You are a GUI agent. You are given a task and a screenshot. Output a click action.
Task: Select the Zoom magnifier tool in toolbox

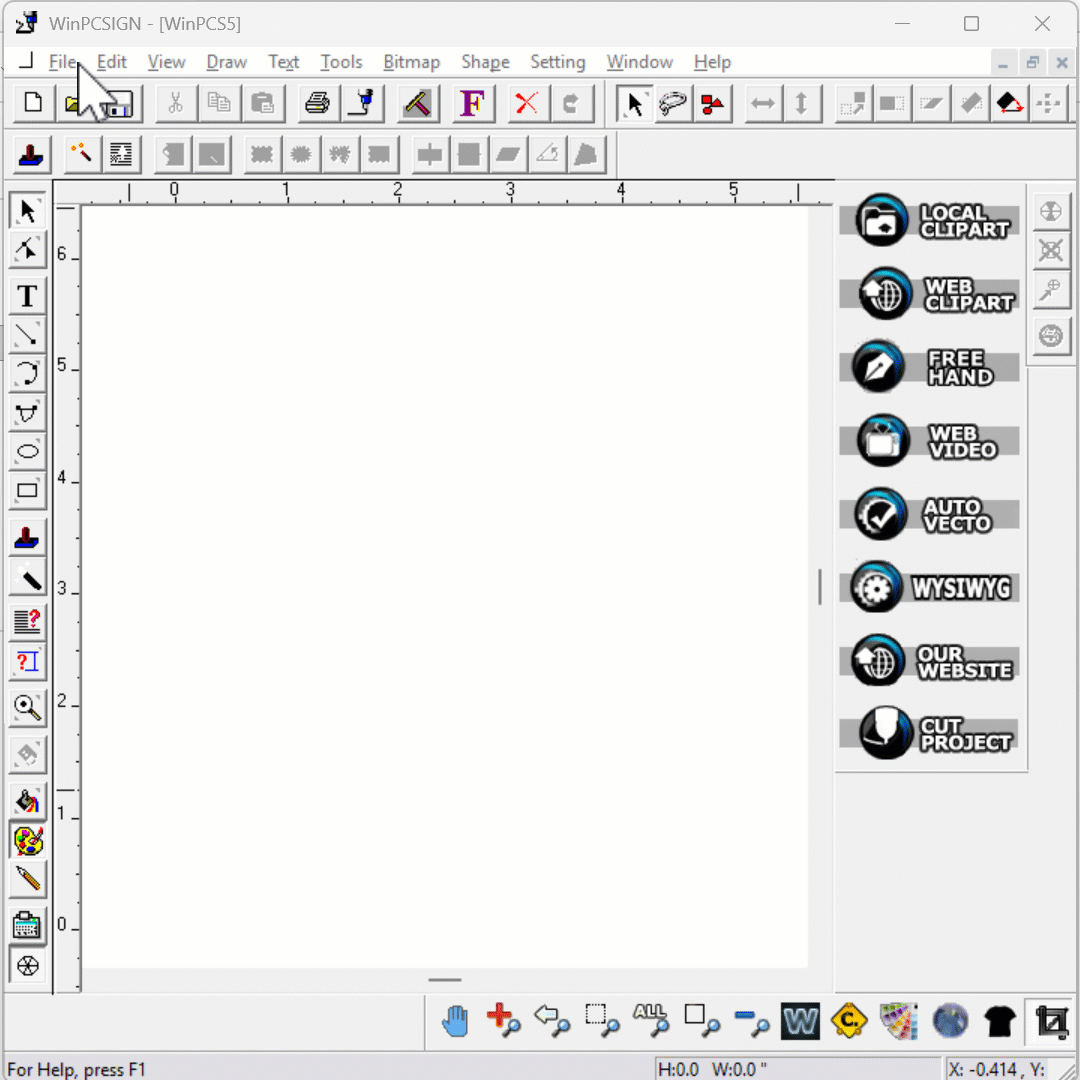pyautogui.click(x=28, y=707)
